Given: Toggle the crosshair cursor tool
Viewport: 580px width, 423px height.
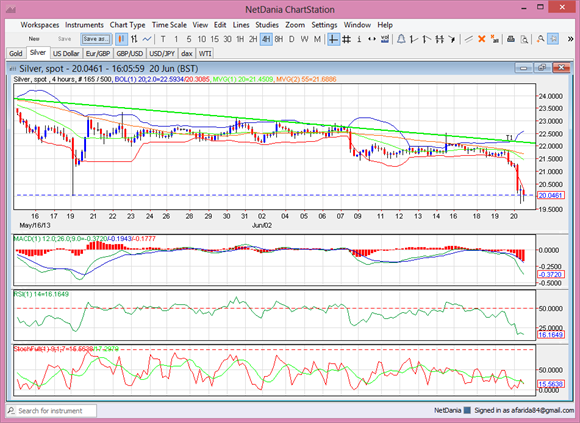Looking at the screenshot, I should coord(333,39).
